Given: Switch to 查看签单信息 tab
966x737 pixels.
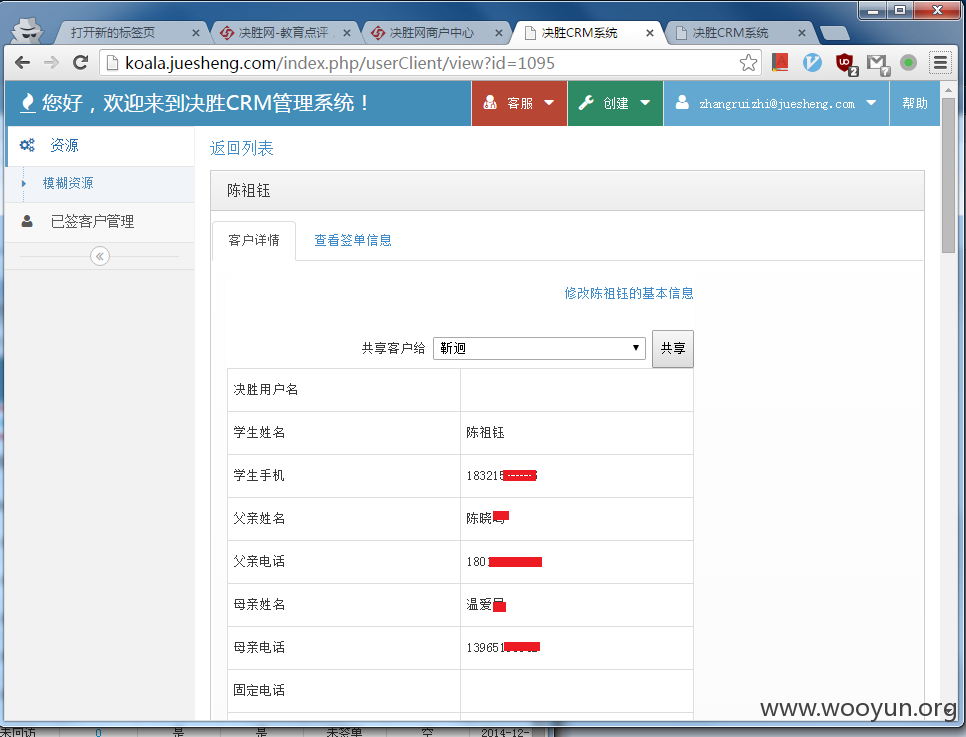Looking at the screenshot, I should click(353, 240).
